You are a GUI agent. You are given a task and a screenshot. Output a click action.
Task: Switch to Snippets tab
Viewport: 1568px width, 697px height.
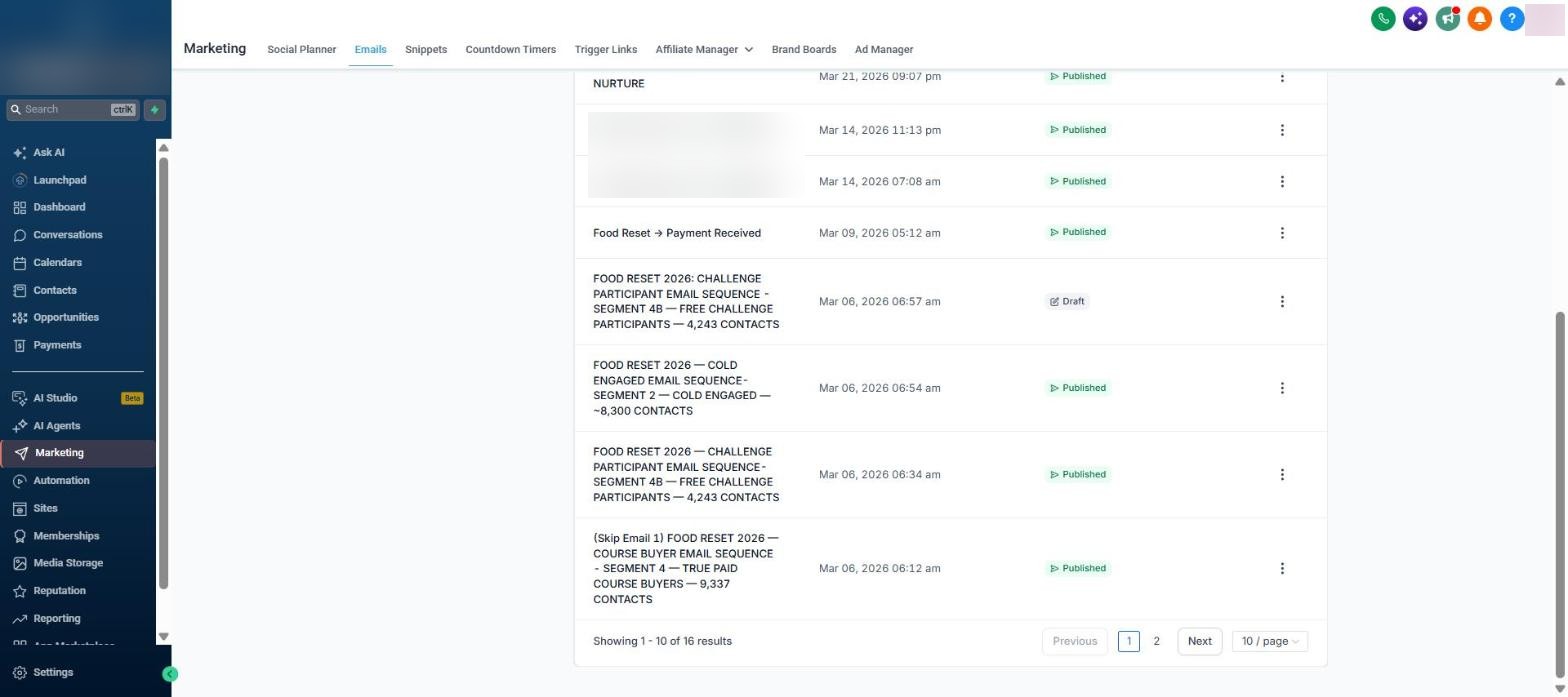click(x=426, y=49)
